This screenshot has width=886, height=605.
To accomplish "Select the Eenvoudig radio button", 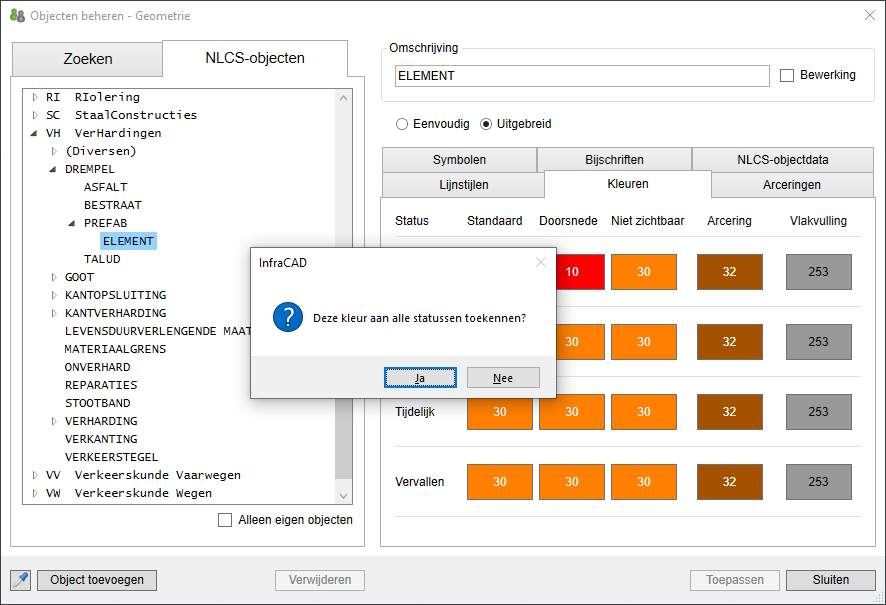I will click(x=402, y=124).
